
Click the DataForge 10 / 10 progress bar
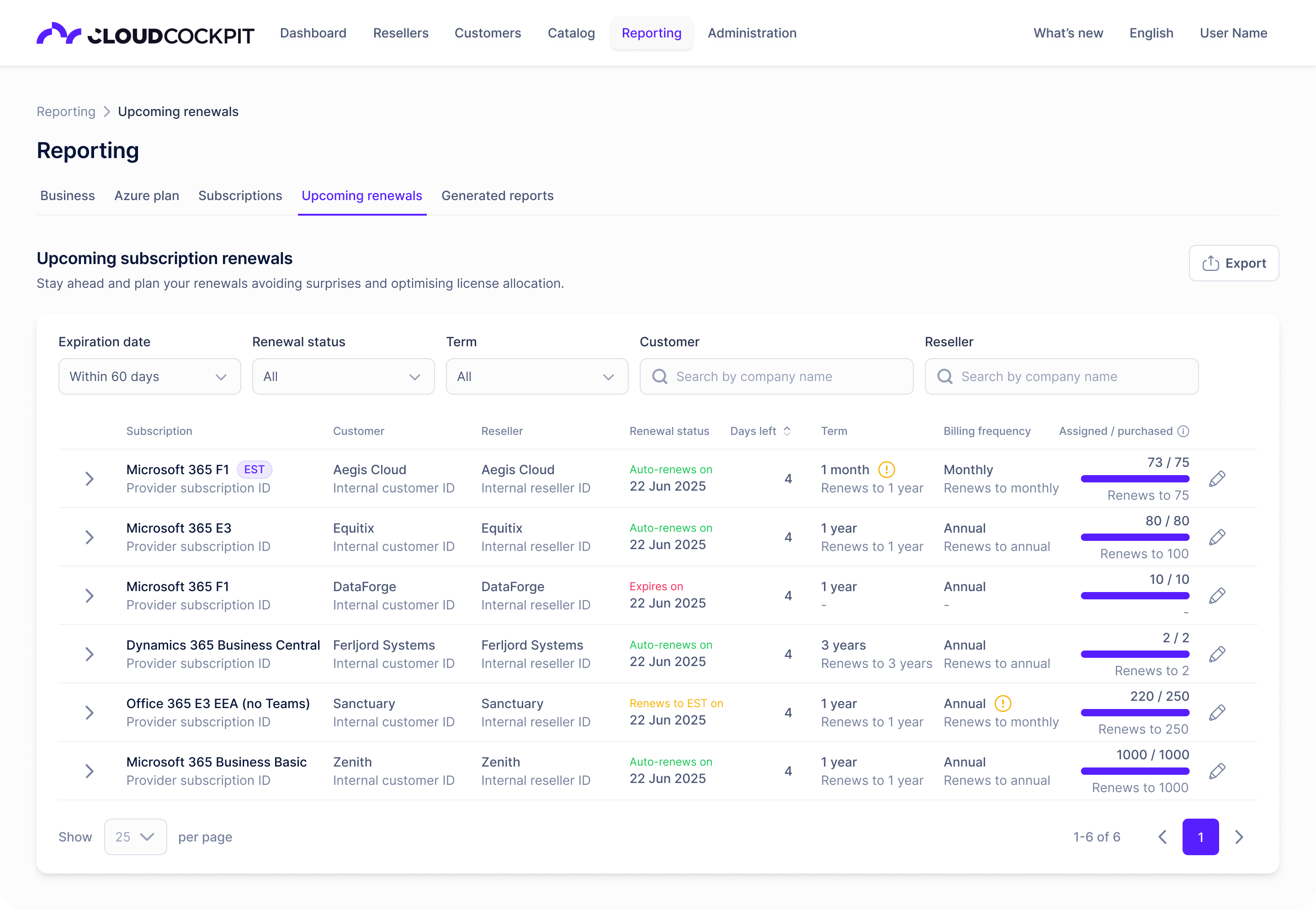(1135, 596)
